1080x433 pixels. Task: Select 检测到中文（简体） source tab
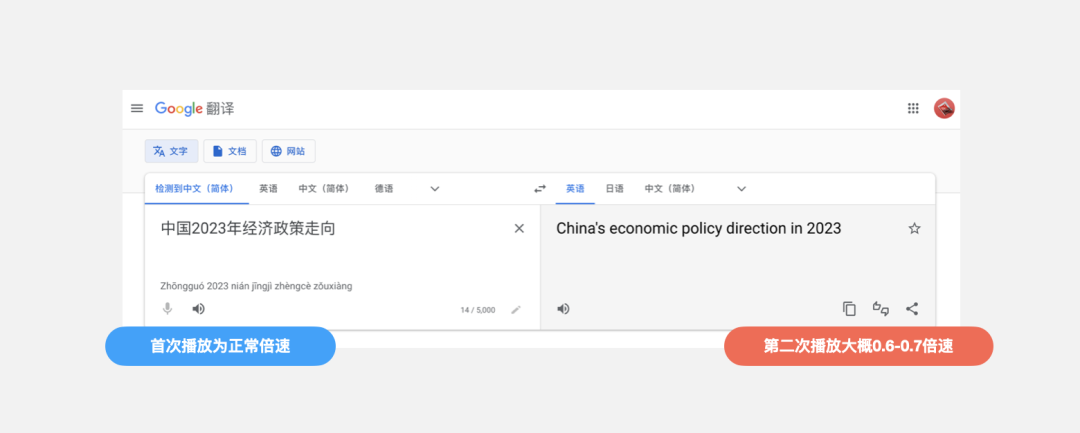[x=197, y=189]
